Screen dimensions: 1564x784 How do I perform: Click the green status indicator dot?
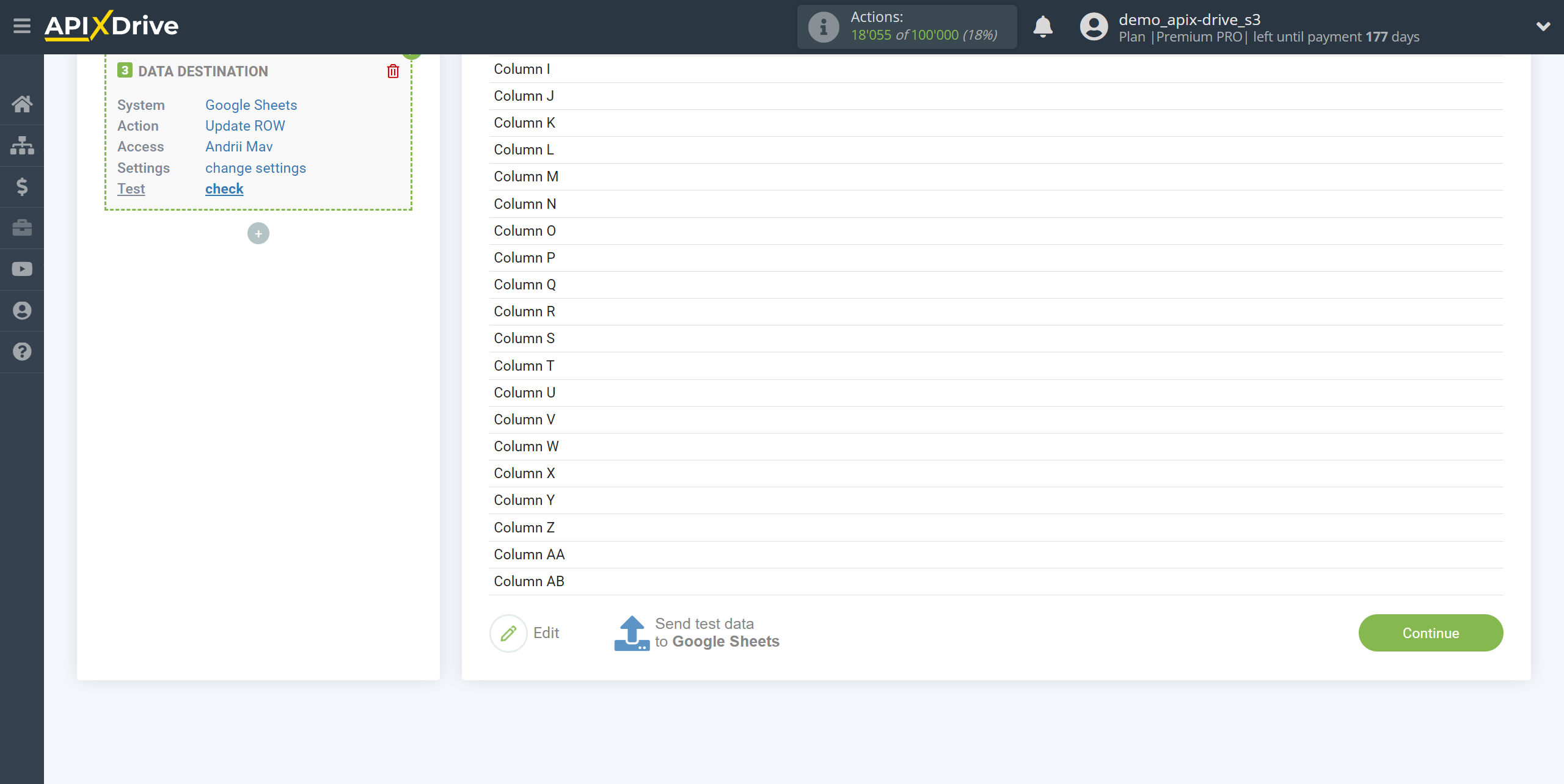click(x=412, y=54)
